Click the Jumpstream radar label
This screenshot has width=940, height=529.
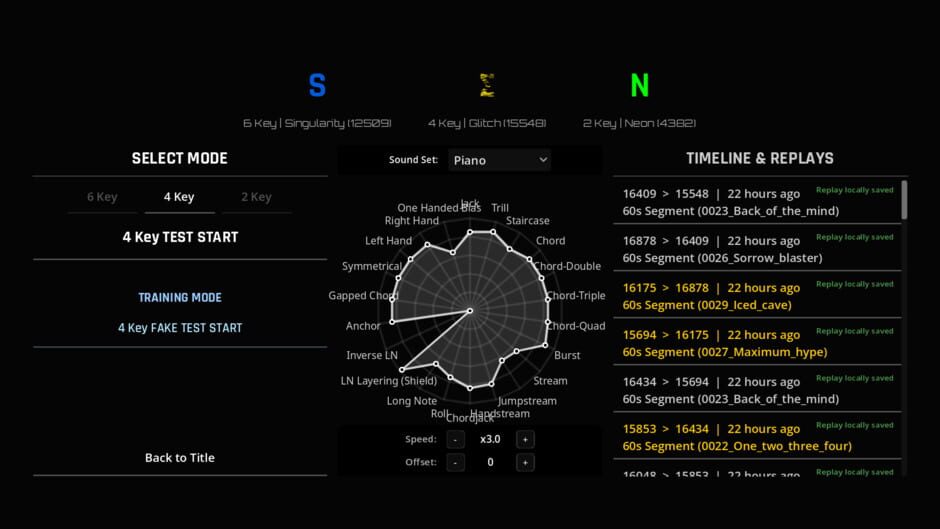pyautogui.click(x=527, y=401)
